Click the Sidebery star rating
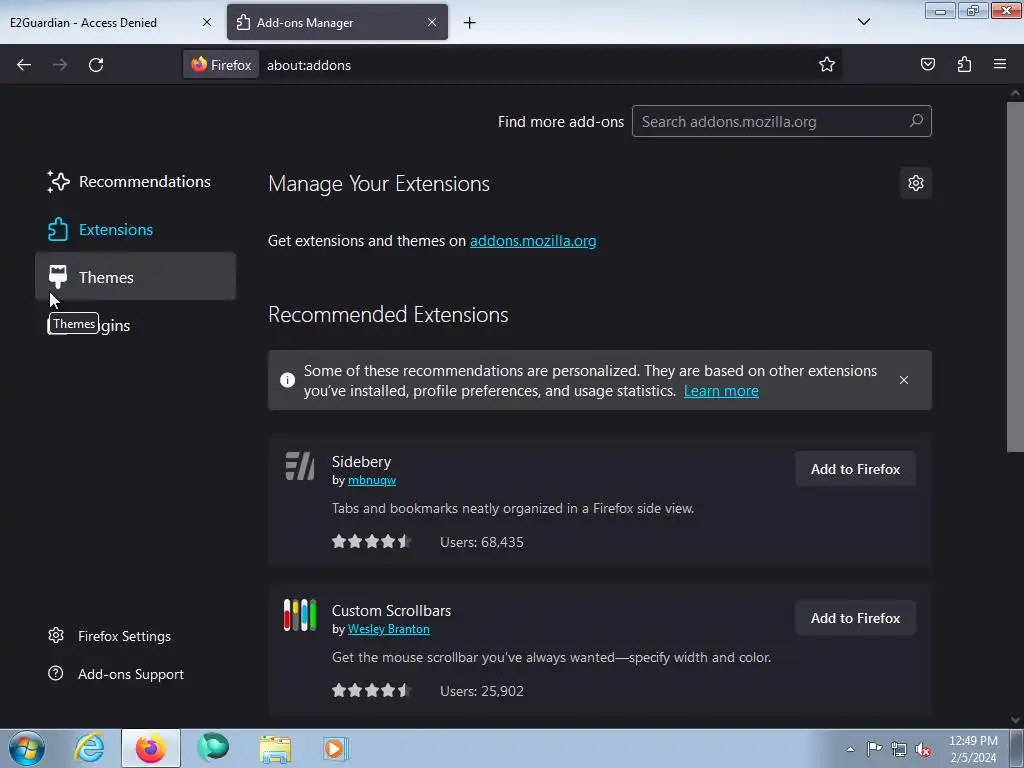 (372, 541)
